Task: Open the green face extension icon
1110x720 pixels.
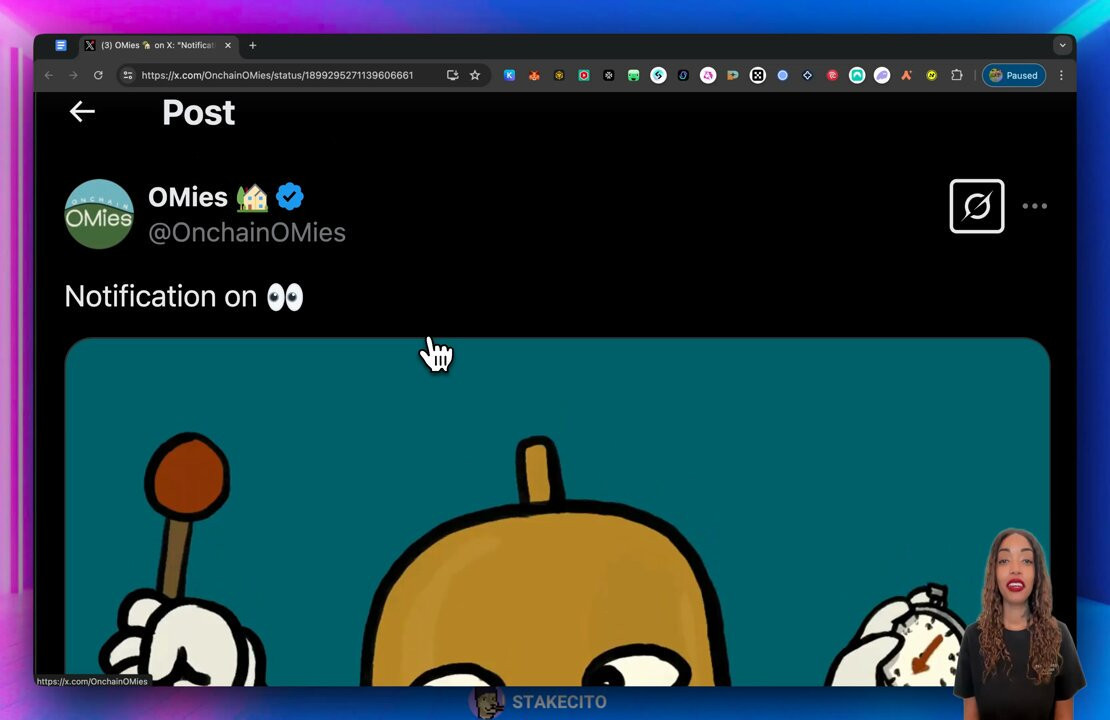Action: 634,75
